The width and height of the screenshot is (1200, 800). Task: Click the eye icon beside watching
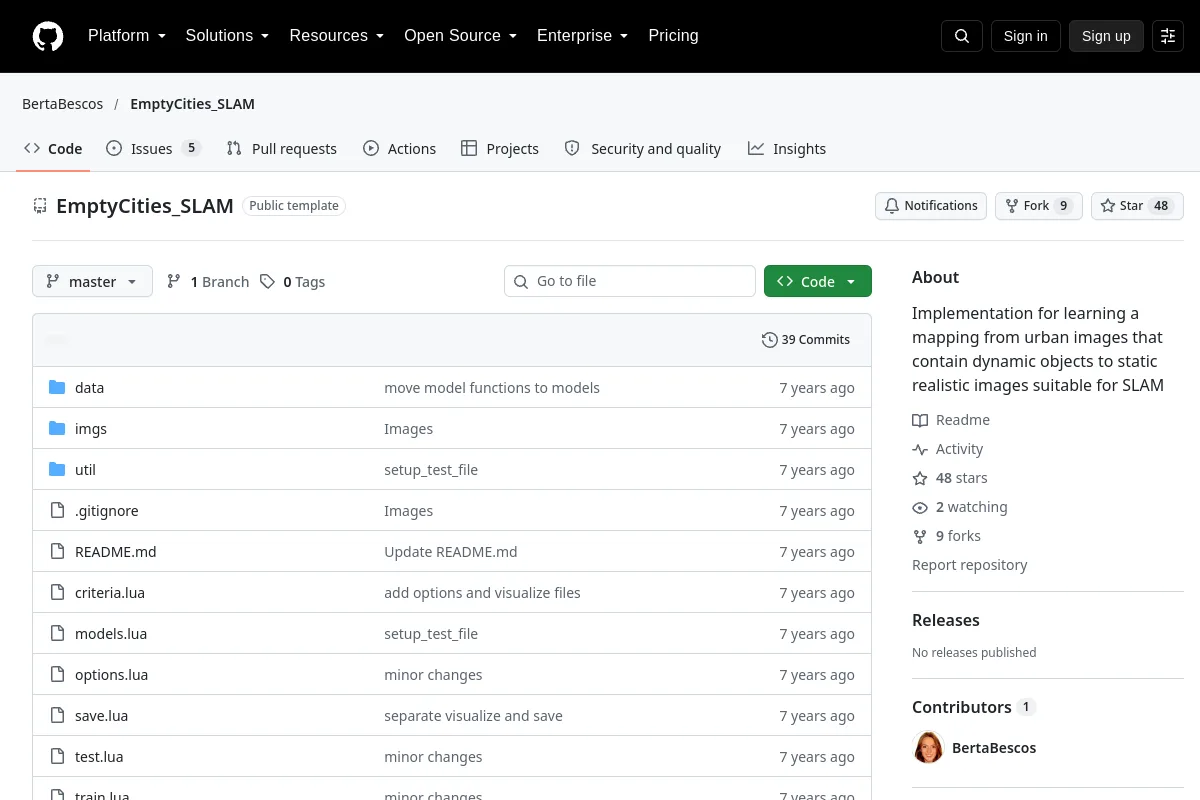pyautogui.click(x=920, y=507)
